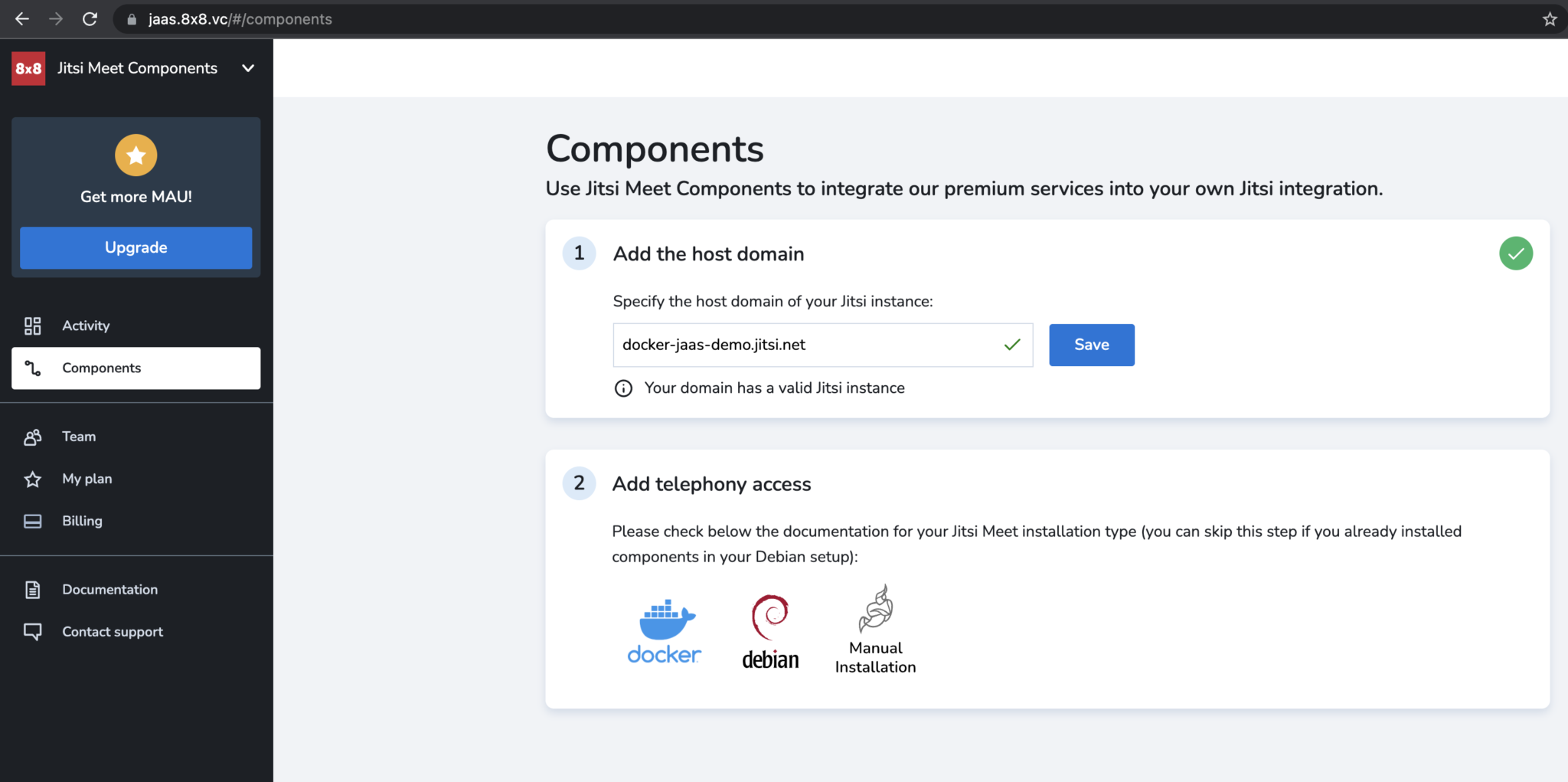Click the Contact support chat icon

pos(32,631)
